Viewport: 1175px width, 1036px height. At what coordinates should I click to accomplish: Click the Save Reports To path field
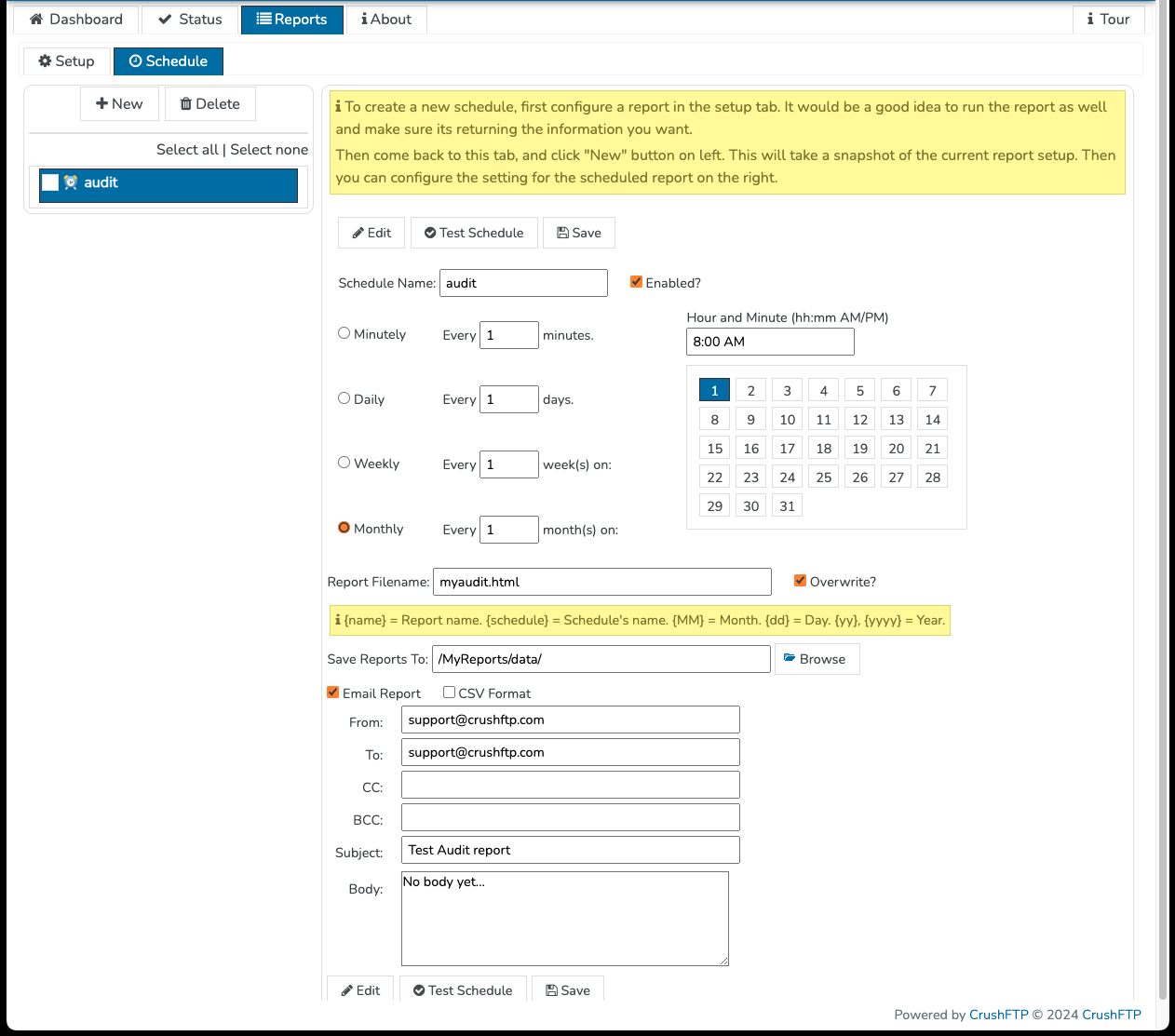(x=601, y=659)
